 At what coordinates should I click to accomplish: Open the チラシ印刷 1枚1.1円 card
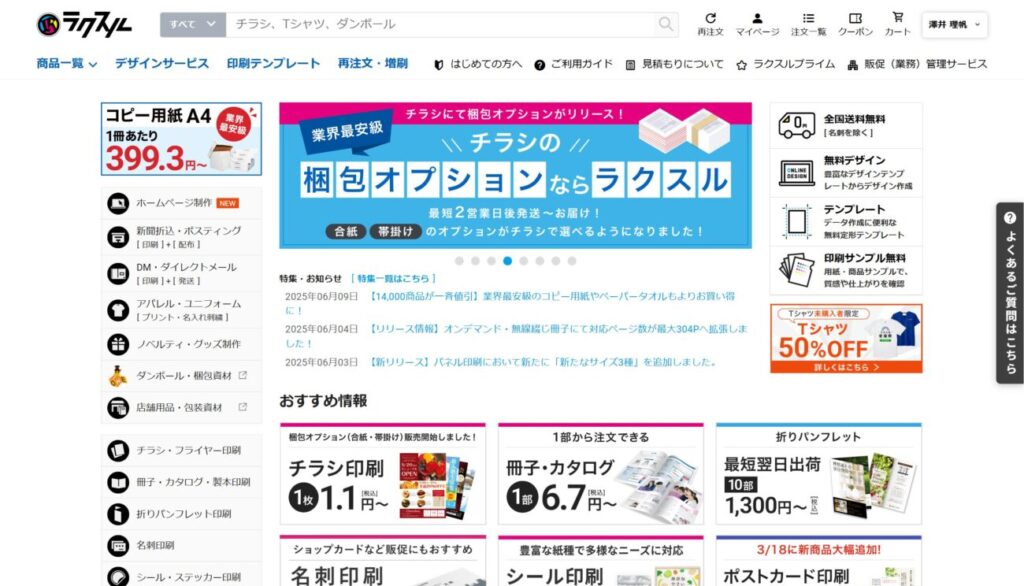point(383,474)
